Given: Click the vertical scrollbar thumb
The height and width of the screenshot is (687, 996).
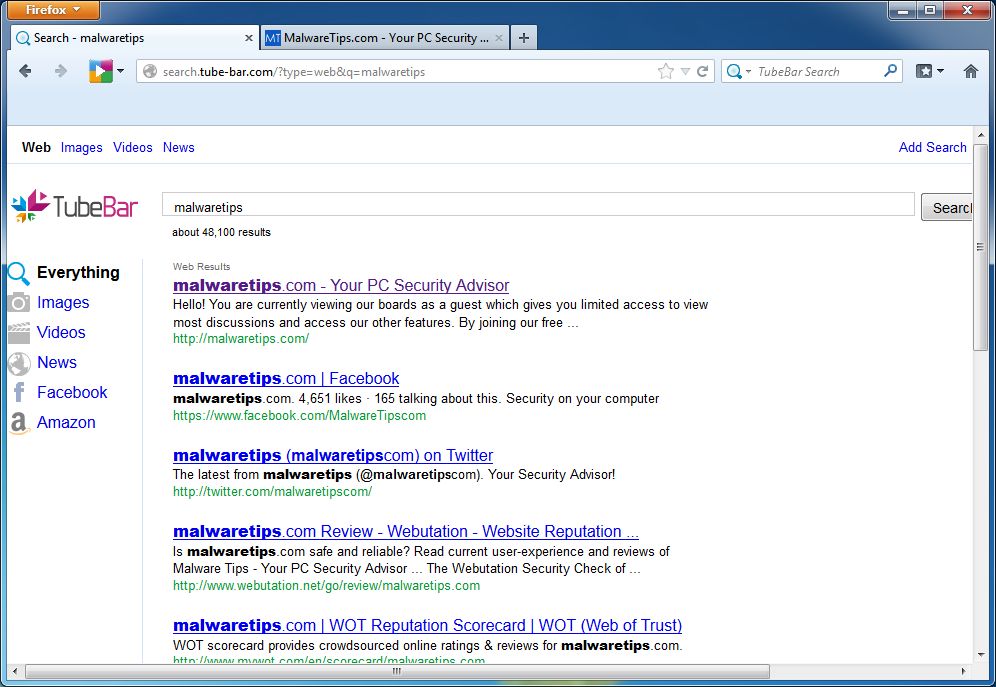Looking at the screenshot, I should click(x=980, y=246).
